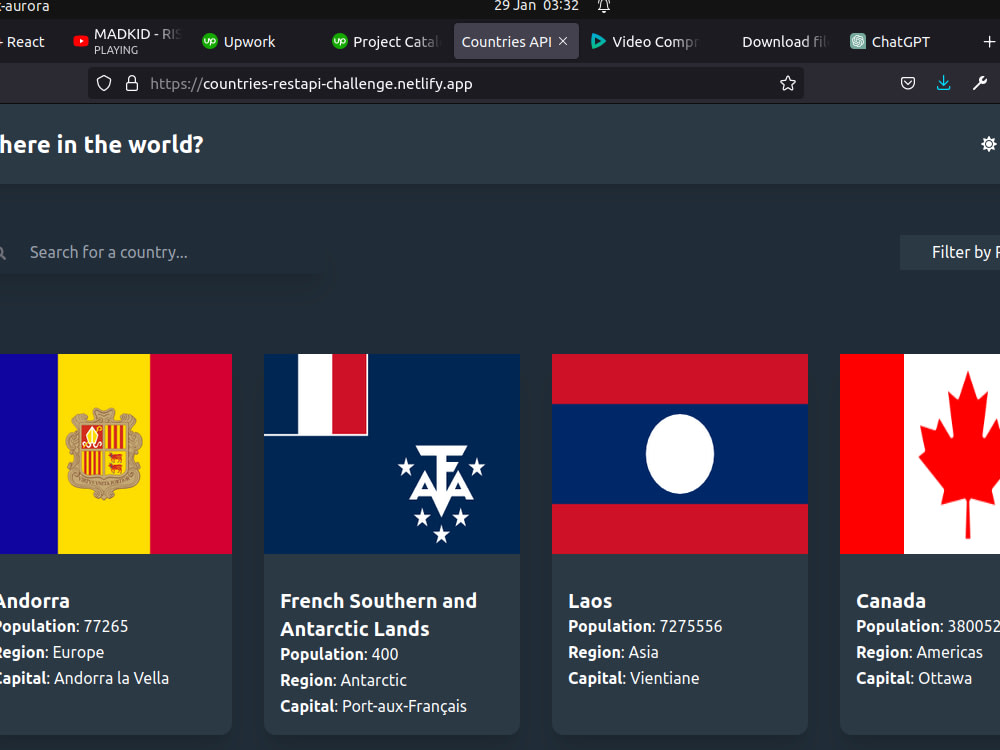Open the Laos country title
Viewport: 1000px width, 750px height.
pyautogui.click(x=590, y=601)
